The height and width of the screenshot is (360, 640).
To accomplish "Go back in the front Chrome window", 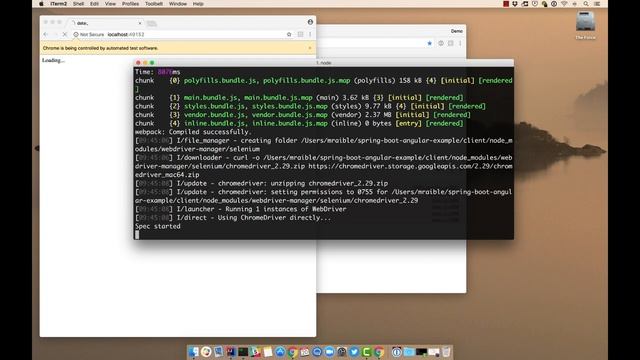I will click(x=46, y=34).
